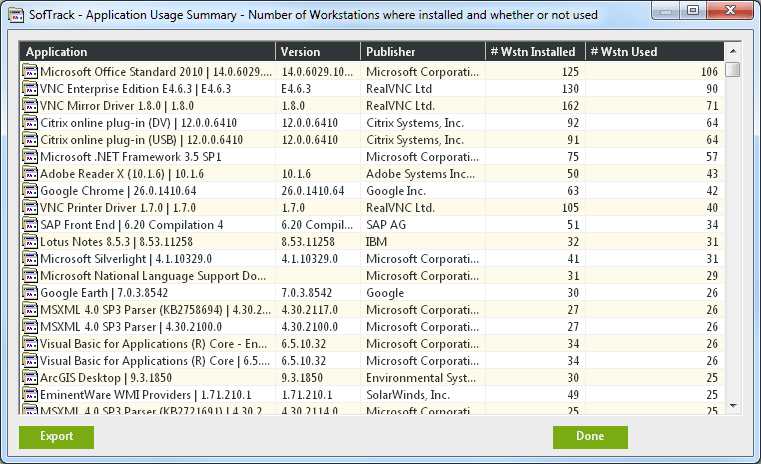Click the VNC Enterprise Edition E4.6.3 row icon

30,89
